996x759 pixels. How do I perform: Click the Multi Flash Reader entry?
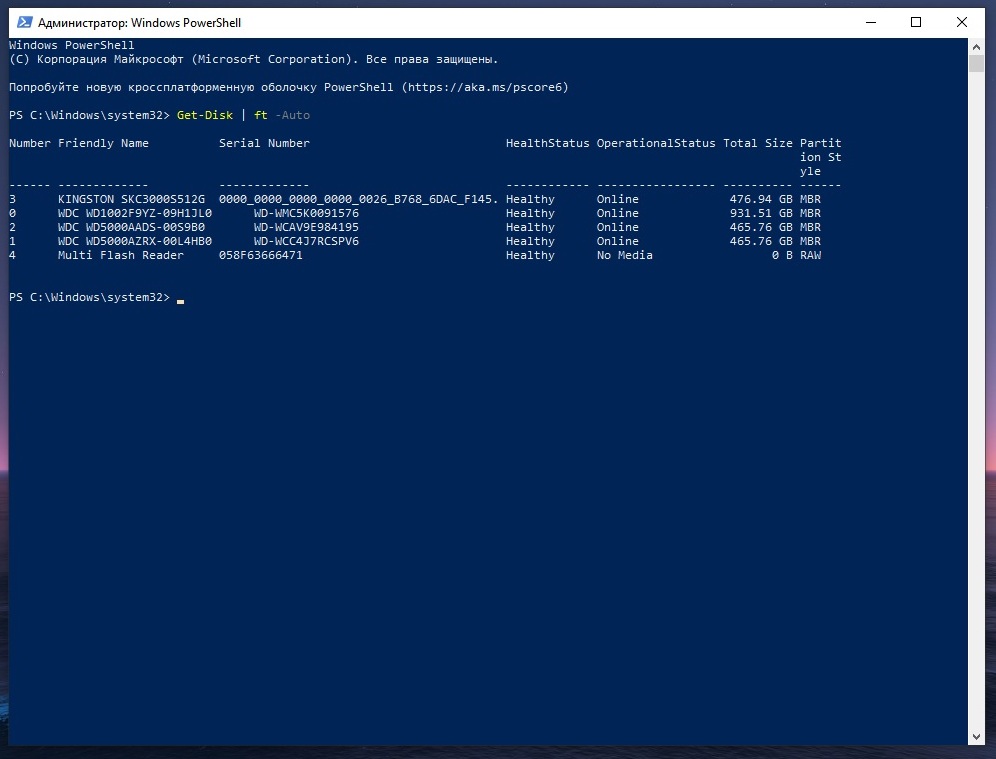[x=120, y=255]
